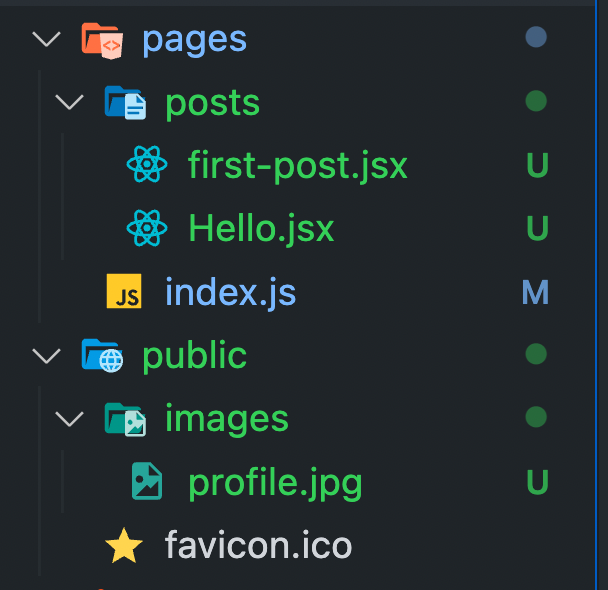Click the yellow star favicon icon
The width and height of the screenshot is (608, 590).
124,545
